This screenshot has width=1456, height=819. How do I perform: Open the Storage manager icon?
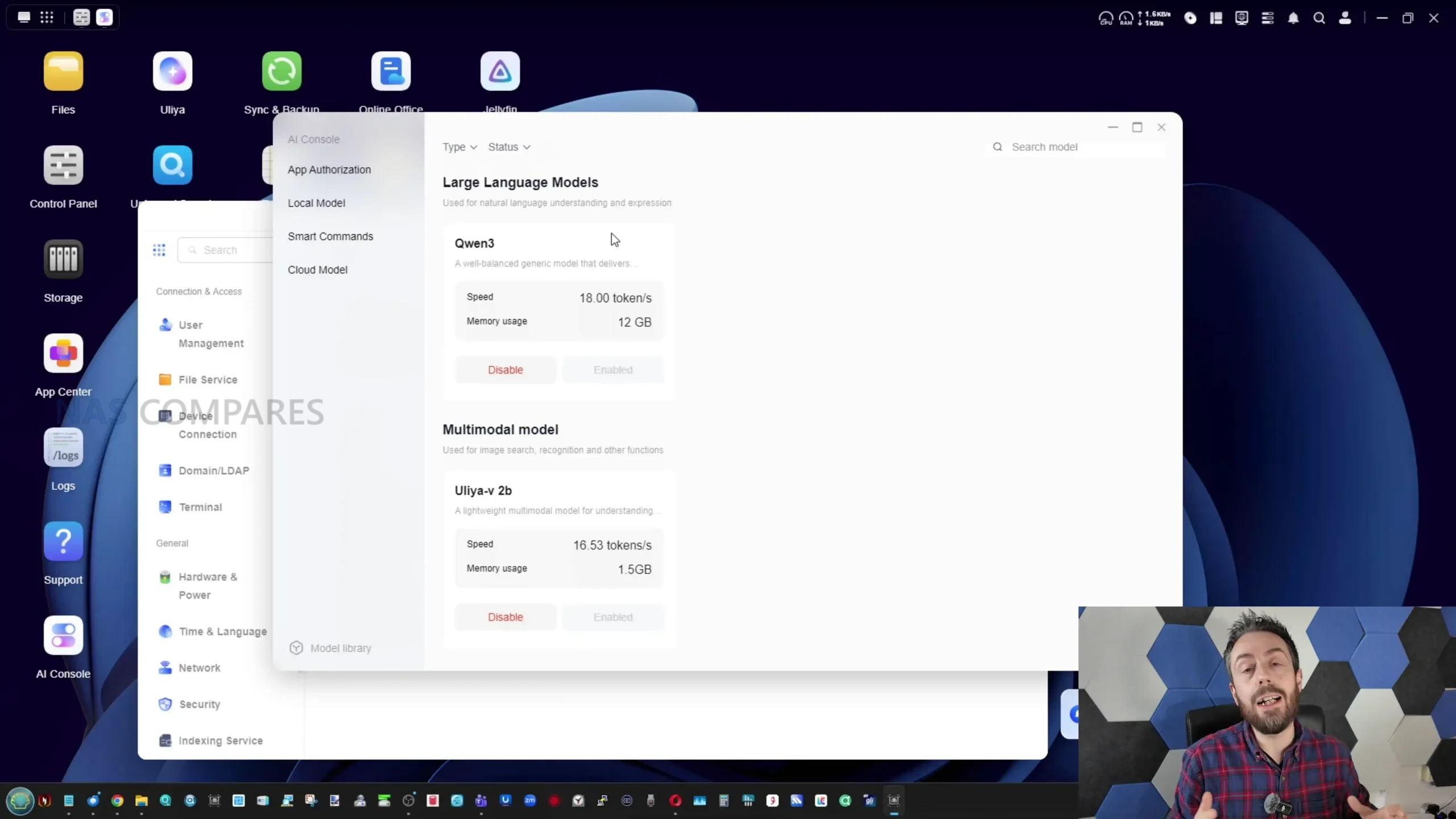tap(63, 260)
